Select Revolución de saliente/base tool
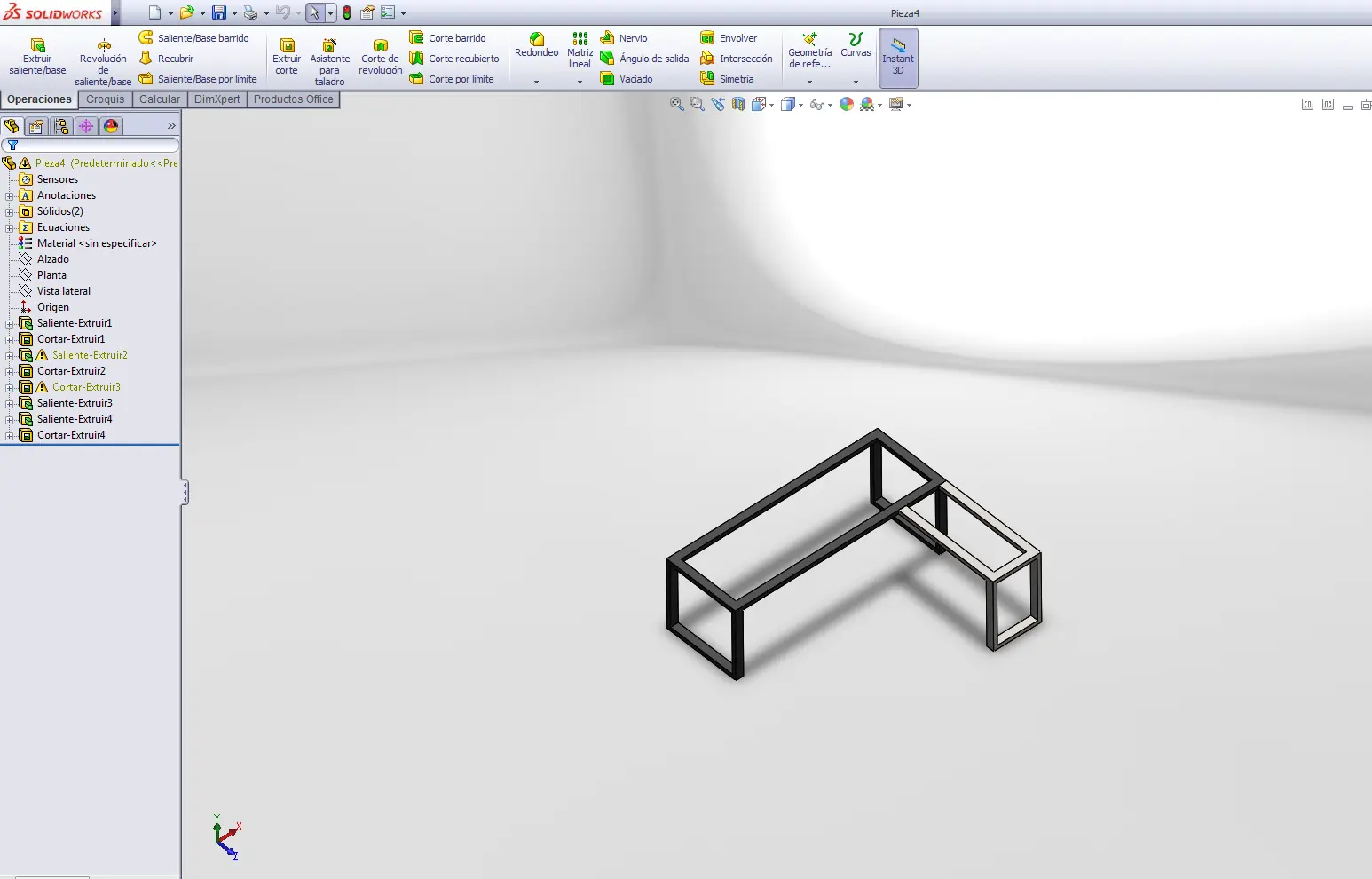Screen dimensions: 1372x879 pos(103,61)
